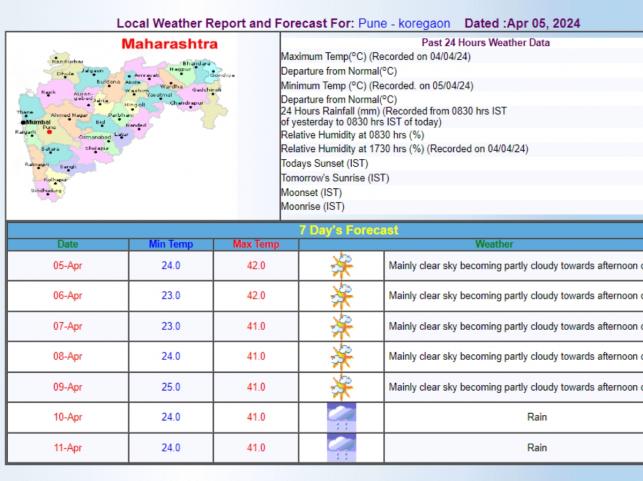The height and width of the screenshot is (481, 643).
Task: Click the Weather column header
Action: [513, 243]
